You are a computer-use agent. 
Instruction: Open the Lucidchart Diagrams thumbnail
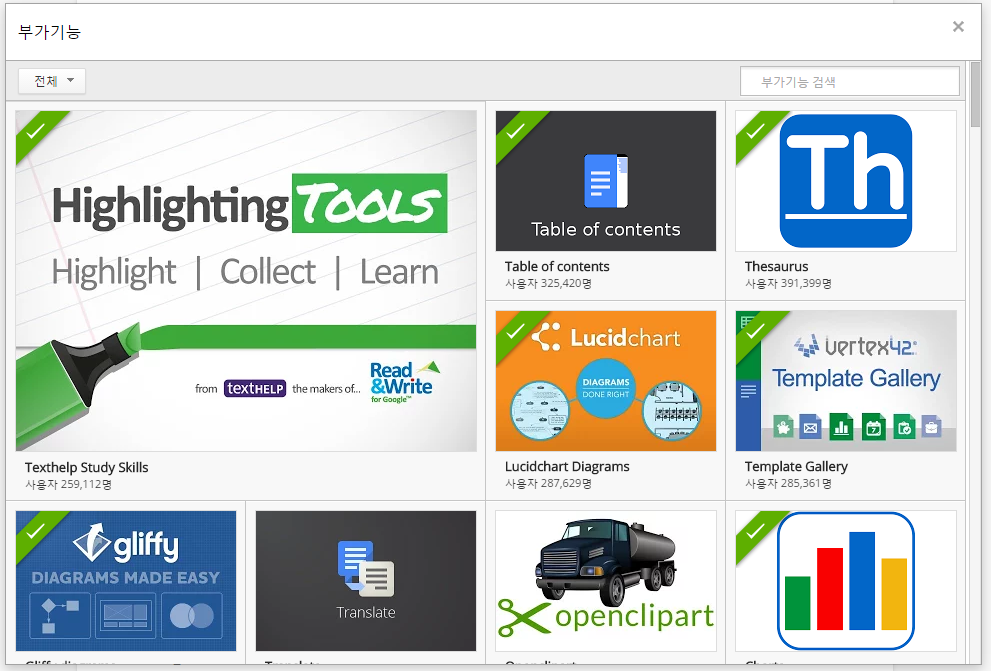click(605, 380)
